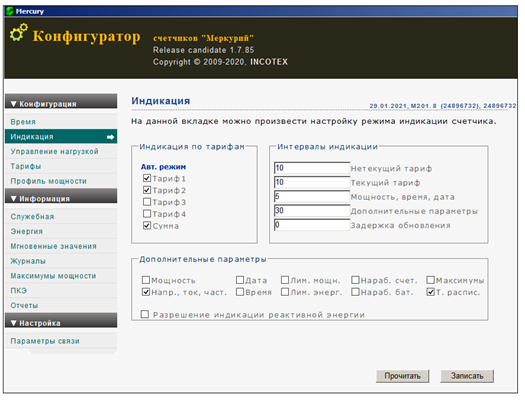Select Мгновенные значения in sidebar

point(54,246)
